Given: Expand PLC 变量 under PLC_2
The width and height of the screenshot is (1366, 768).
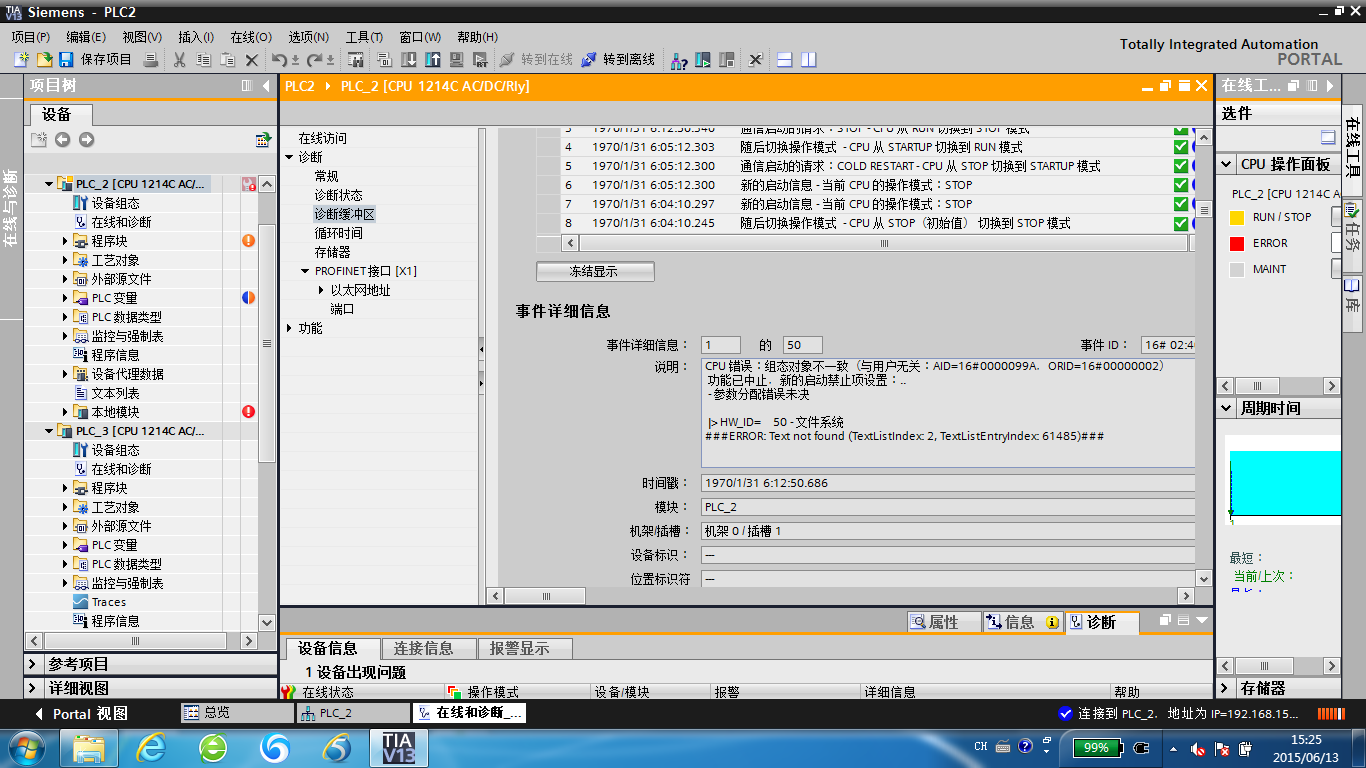Looking at the screenshot, I should pos(66,298).
